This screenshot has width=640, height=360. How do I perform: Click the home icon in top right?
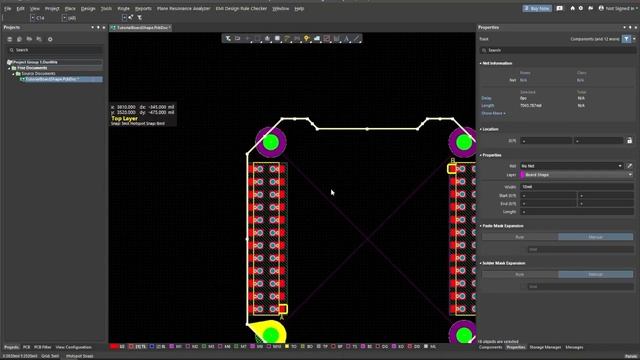[572, 8]
